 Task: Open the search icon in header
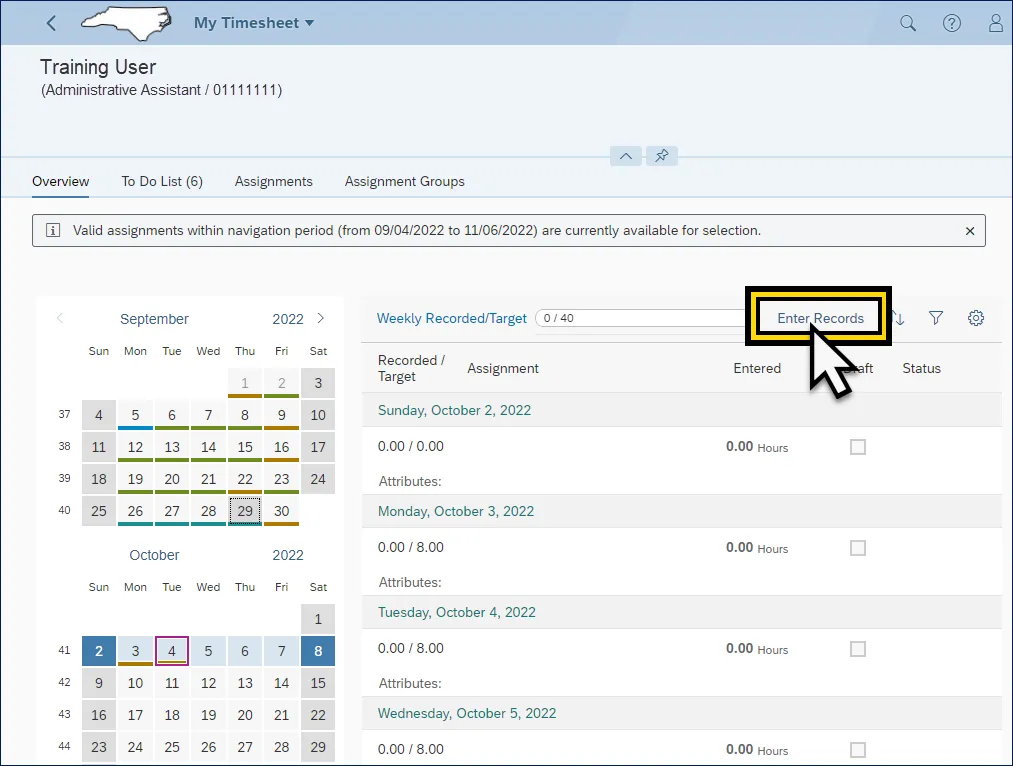(x=908, y=23)
